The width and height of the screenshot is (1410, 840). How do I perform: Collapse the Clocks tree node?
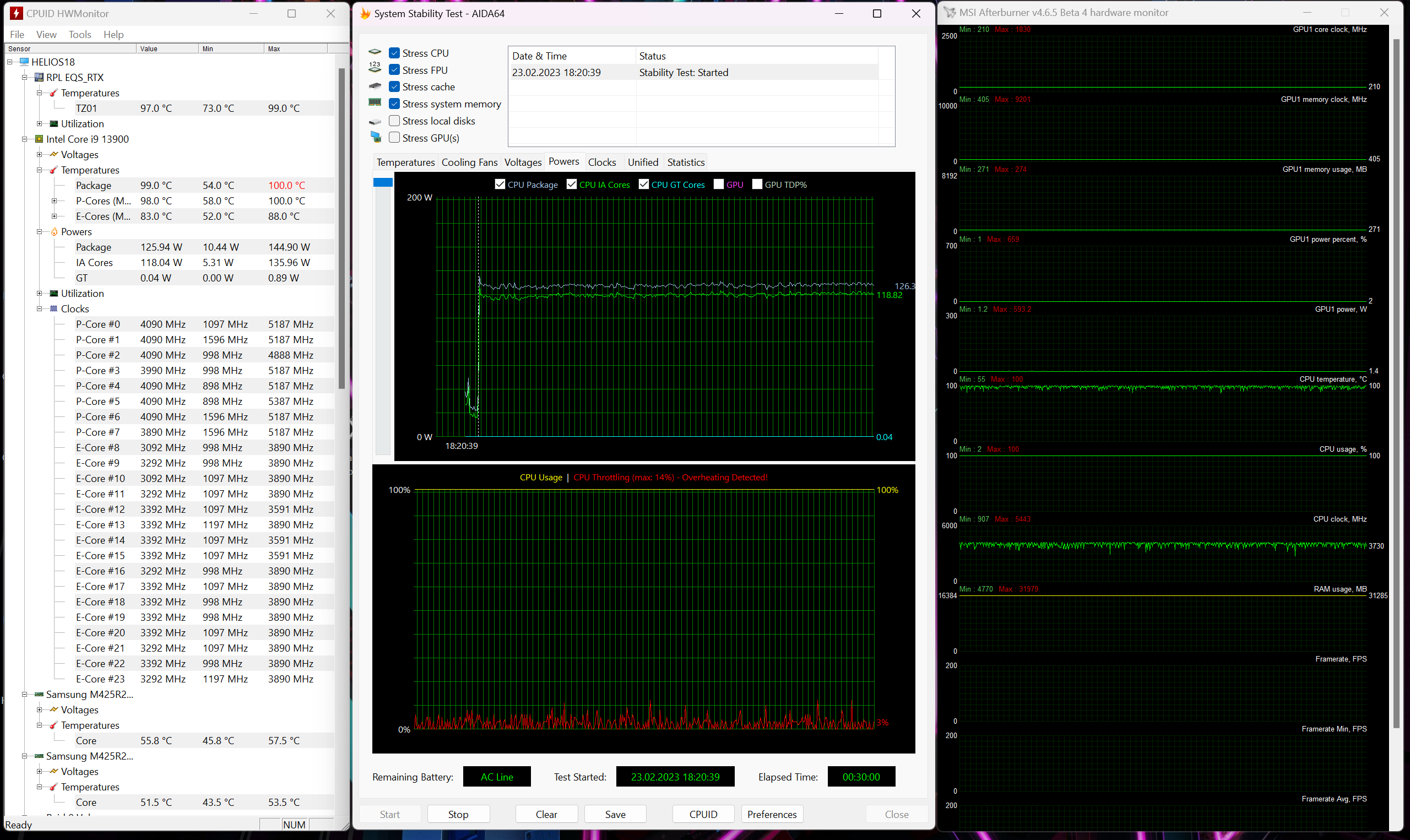(x=39, y=309)
